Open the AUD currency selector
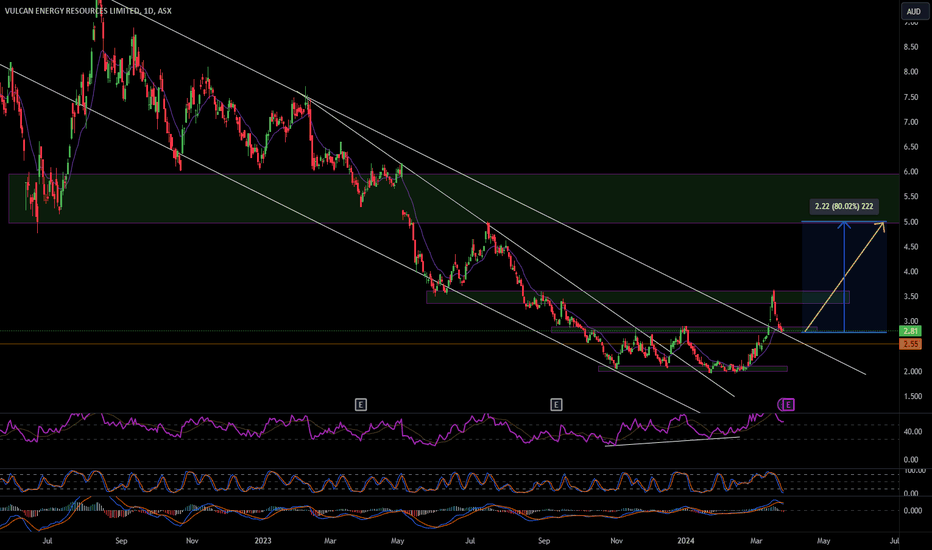The width and height of the screenshot is (932, 550). click(x=913, y=11)
